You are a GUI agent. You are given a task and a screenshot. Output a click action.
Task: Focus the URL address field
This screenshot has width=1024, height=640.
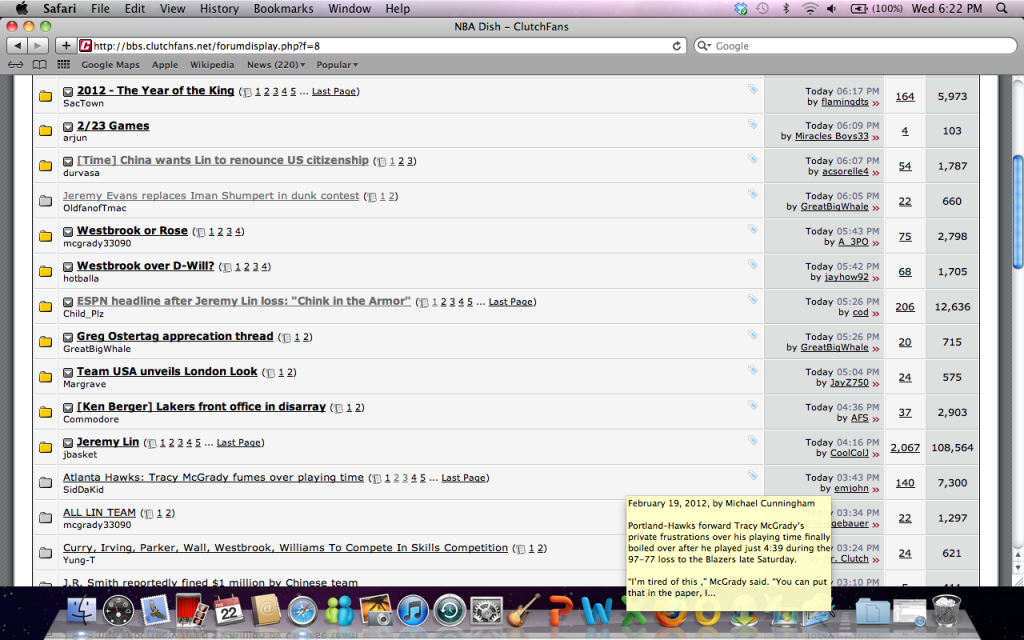[379, 46]
